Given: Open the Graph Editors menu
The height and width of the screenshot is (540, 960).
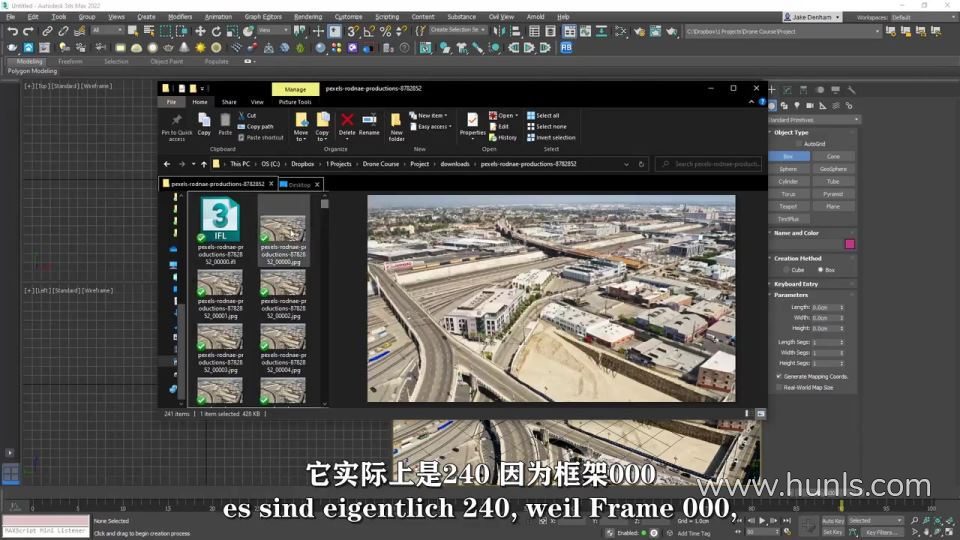Looking at the screenshot, I should point(263,17).
